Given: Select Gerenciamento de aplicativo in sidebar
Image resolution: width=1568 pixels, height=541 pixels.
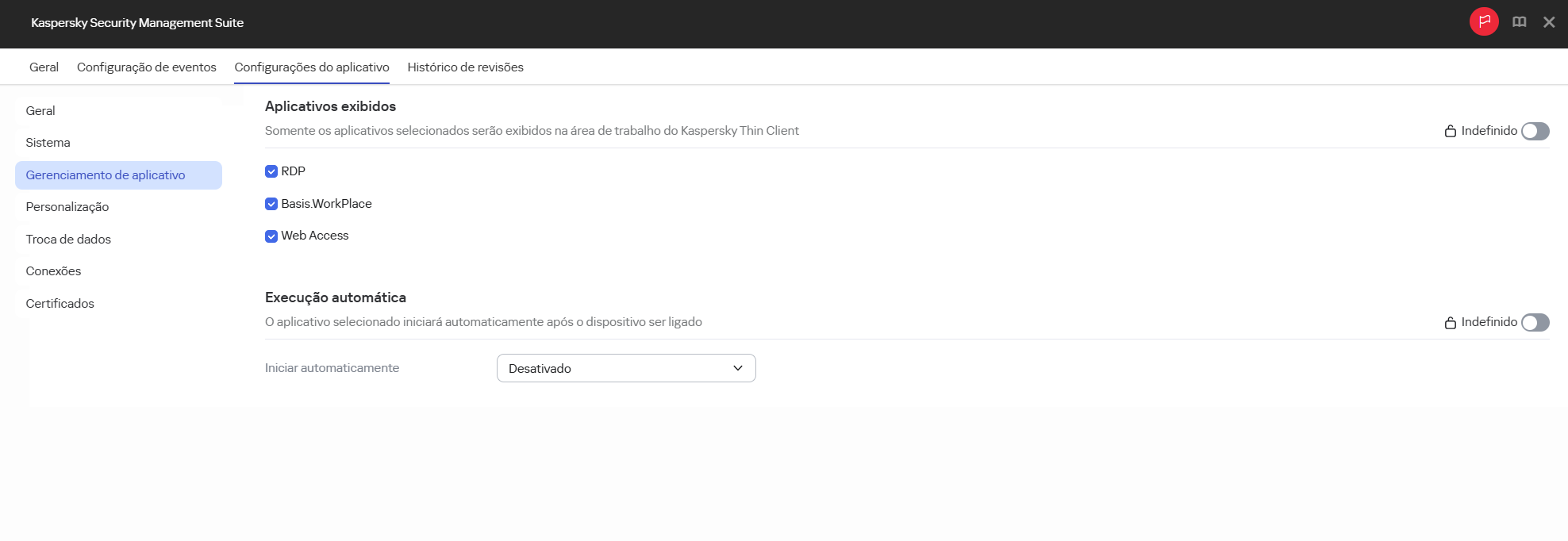Looking at the screenshot, I should [118, 175].
